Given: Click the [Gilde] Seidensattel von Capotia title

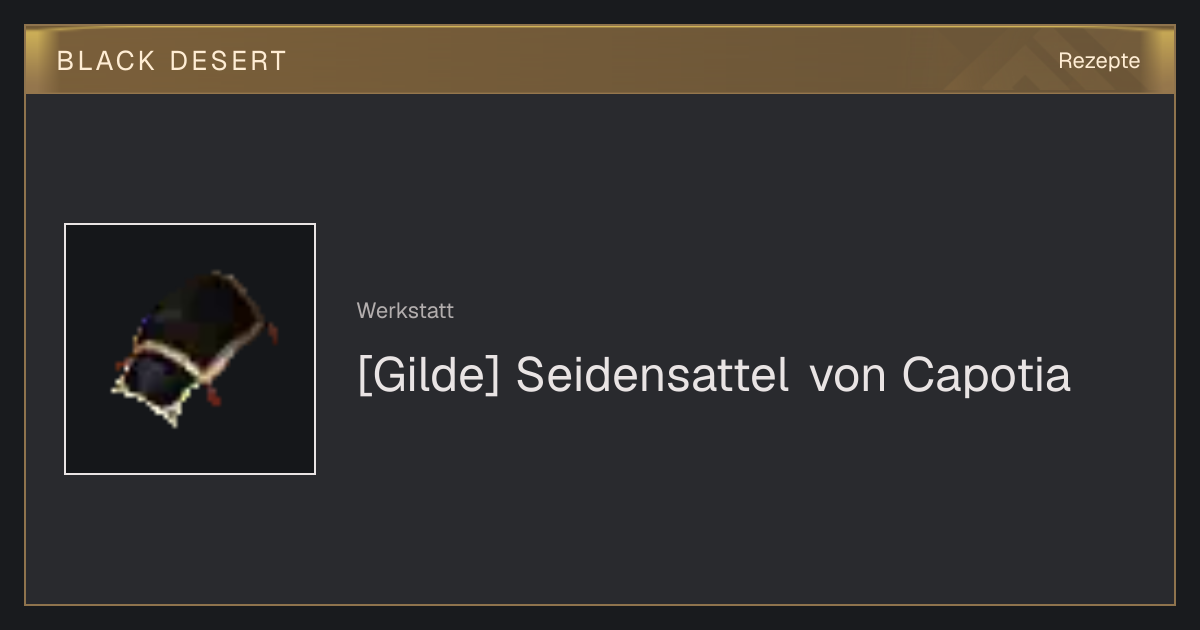Looking at the screenshot, I should 714,375.
